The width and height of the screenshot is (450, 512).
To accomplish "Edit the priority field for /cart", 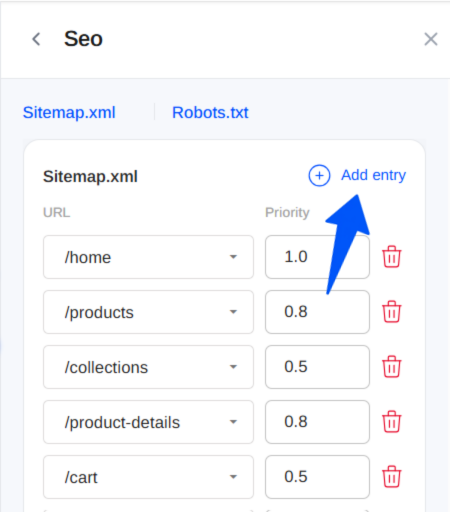I will [x=317, y=477].
